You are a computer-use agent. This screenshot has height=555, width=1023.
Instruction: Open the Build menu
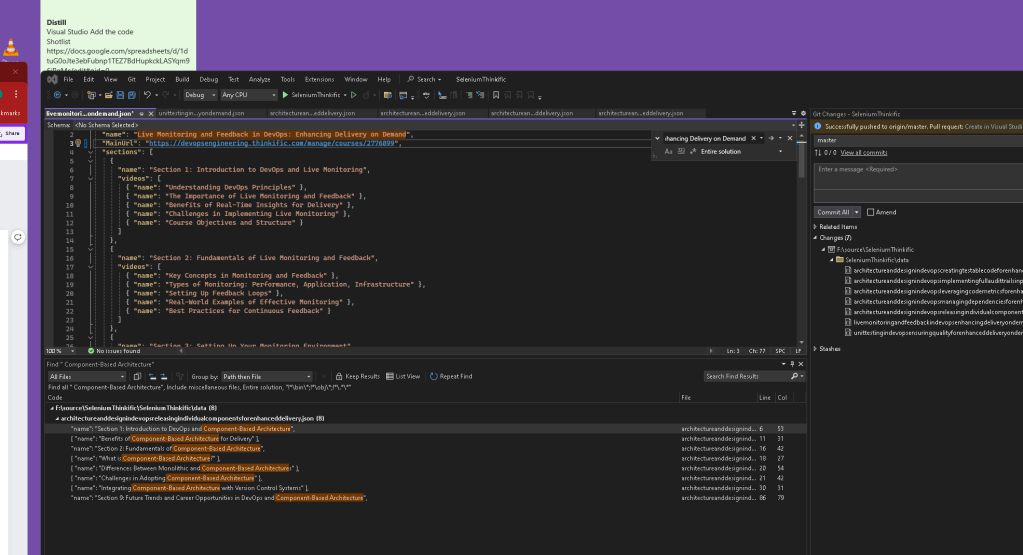(x=182, y=80)
